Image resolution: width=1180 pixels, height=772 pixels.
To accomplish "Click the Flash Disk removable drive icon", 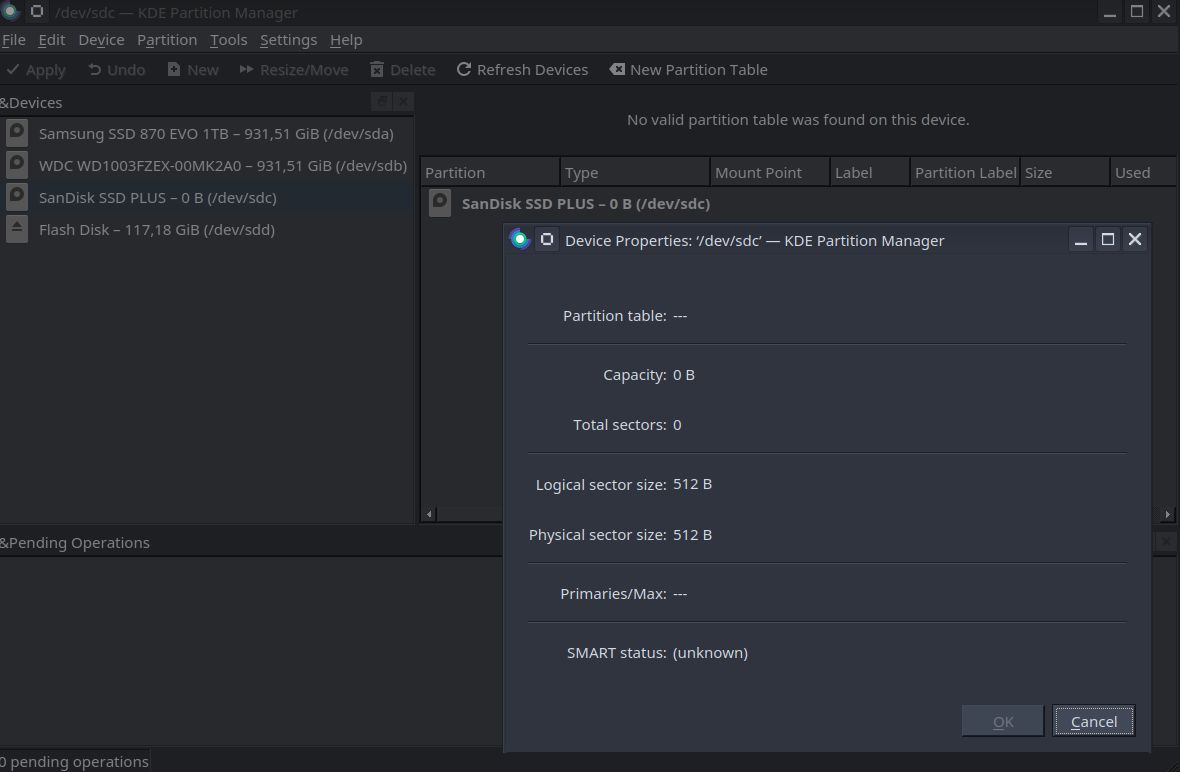I will [x=17, y=229].
